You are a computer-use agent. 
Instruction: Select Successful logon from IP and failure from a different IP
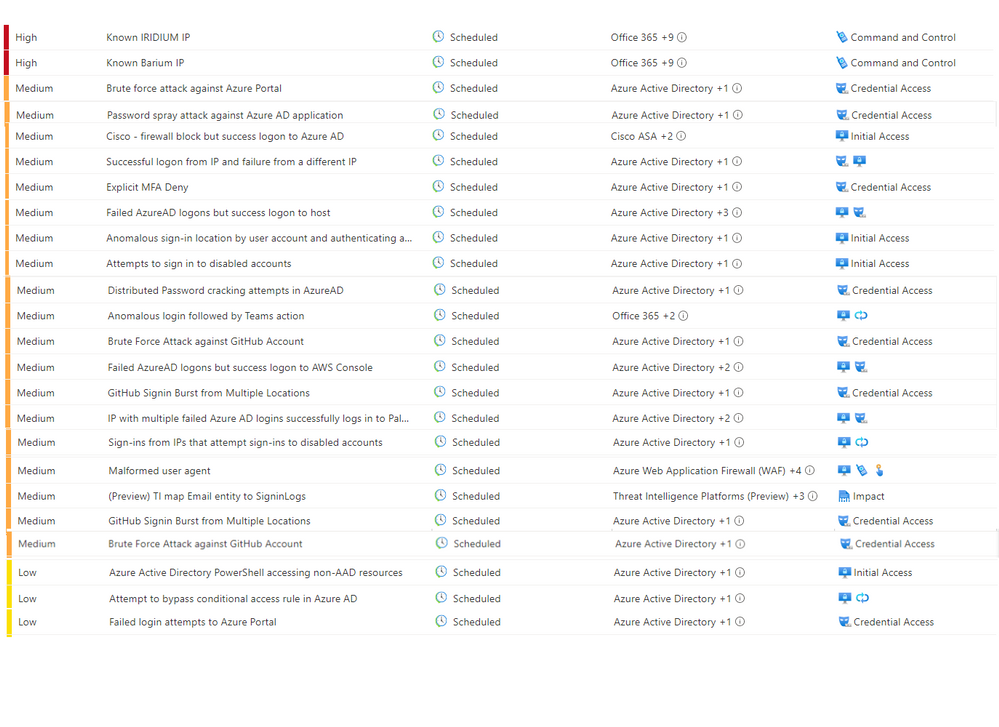tap(231, 162)
